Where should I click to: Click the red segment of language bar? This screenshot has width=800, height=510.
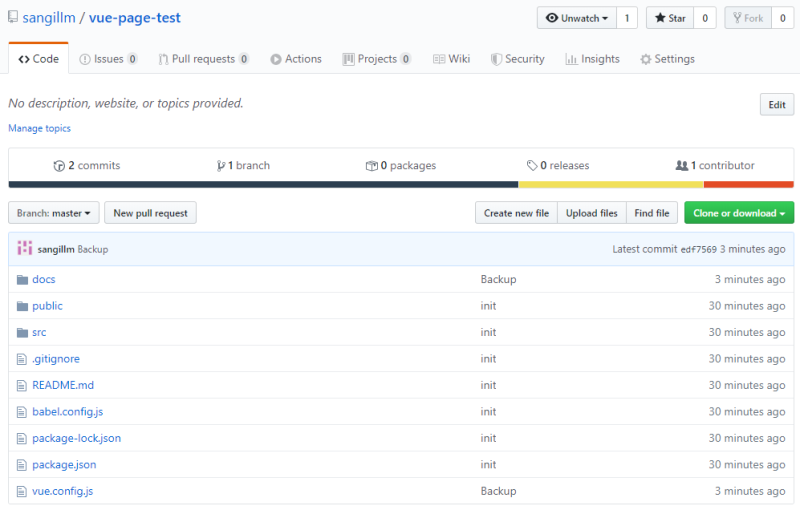[x=748, y=185]
